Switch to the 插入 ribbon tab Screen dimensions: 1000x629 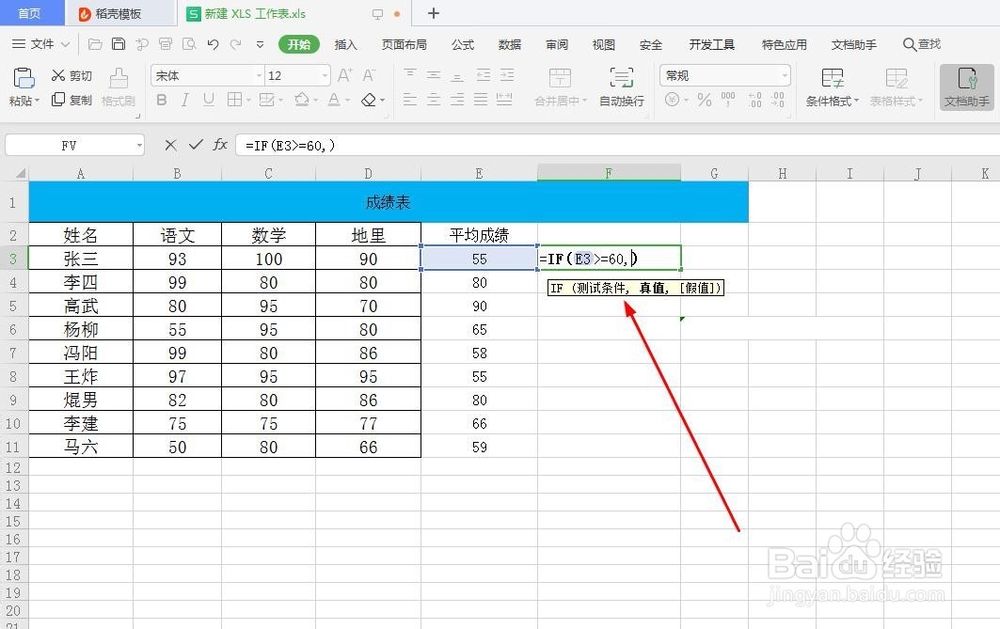pos(345,44)
